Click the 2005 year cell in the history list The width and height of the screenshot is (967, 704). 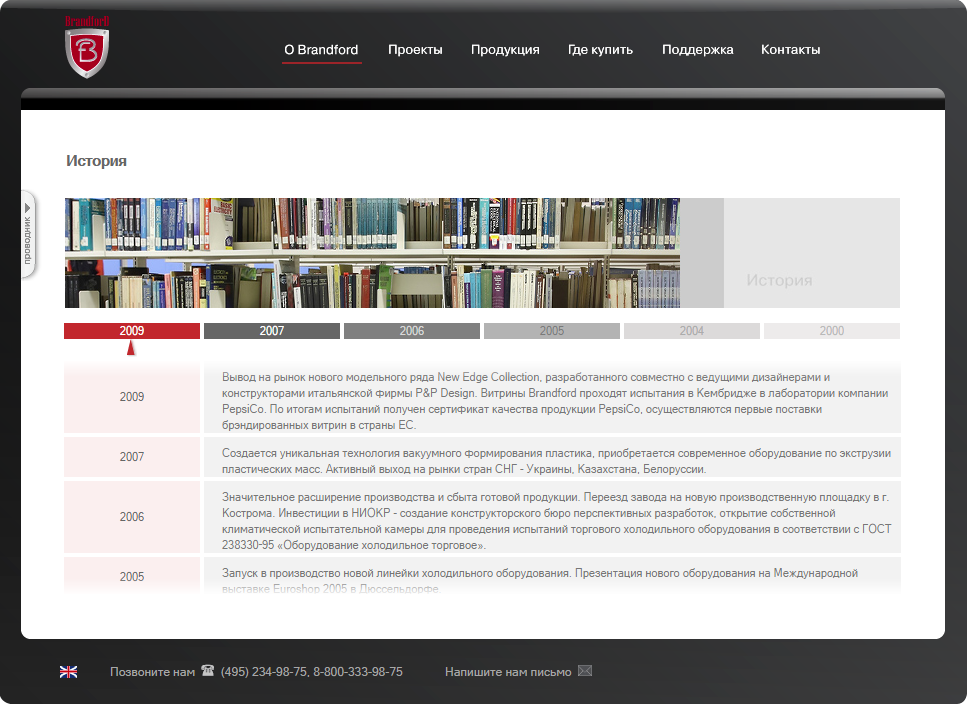132,576
